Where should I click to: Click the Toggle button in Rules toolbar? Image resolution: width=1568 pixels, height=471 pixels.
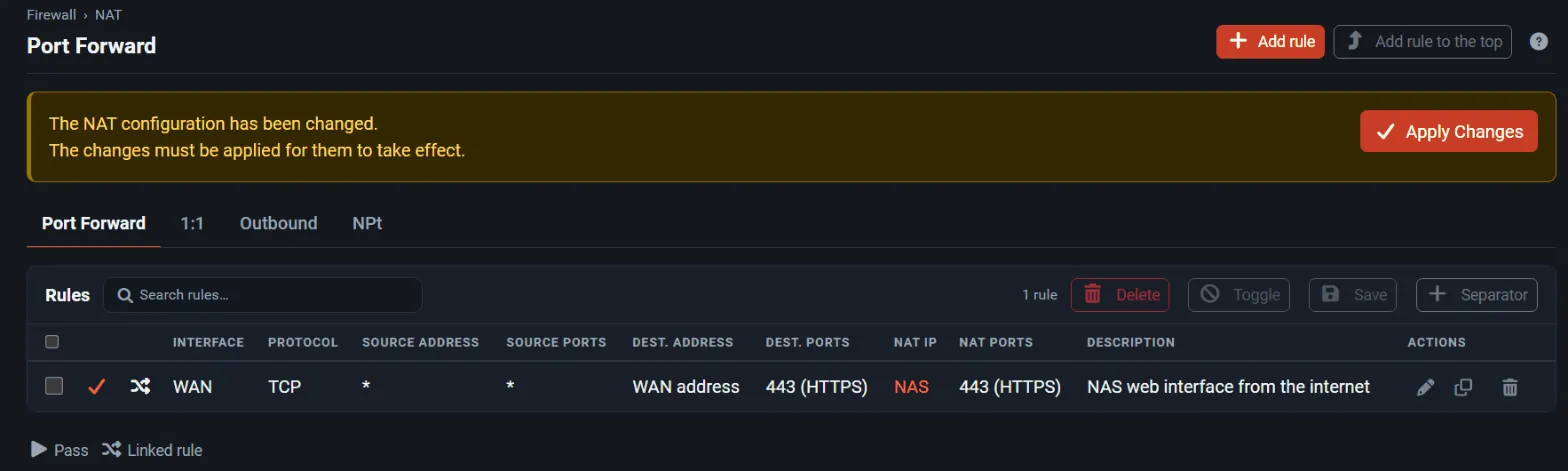tap(1239, 295)
